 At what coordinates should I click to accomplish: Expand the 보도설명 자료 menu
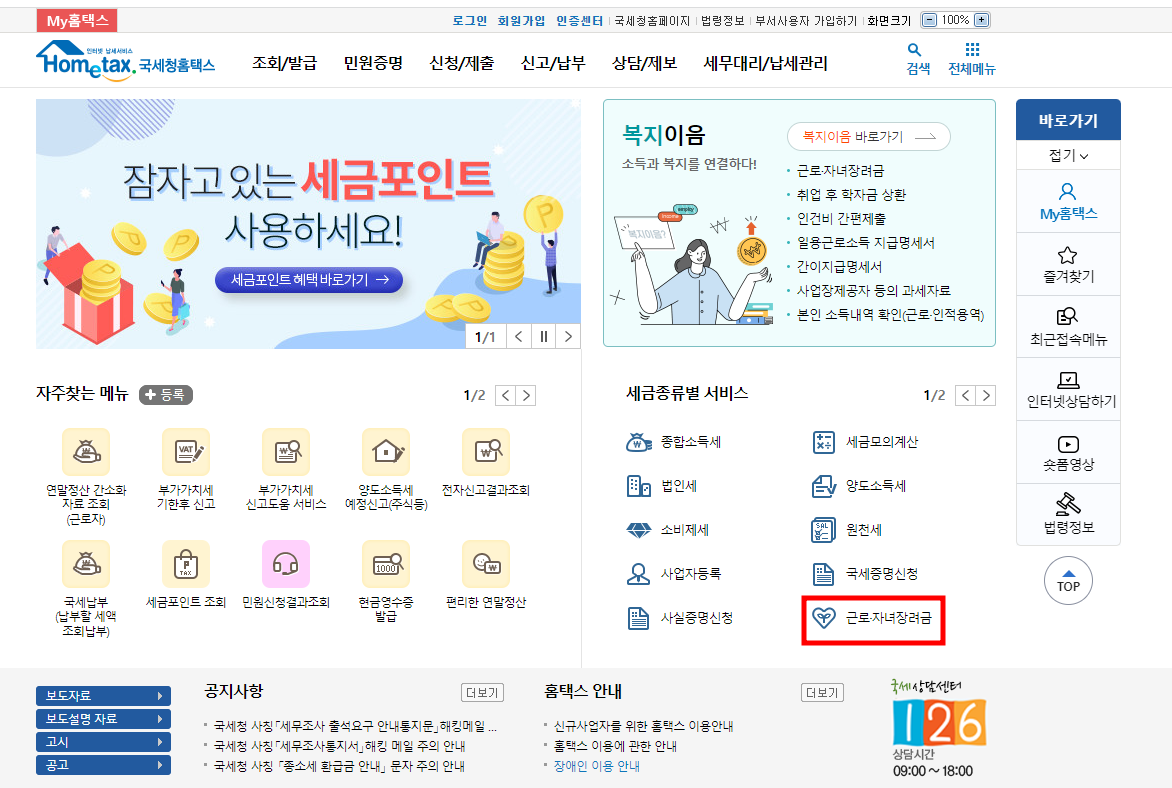coord(103,719)
